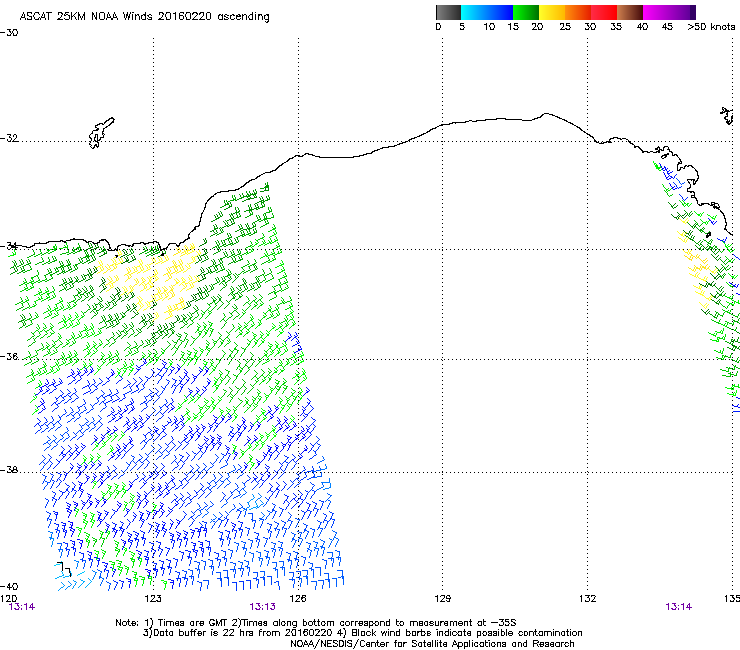Click the note "Data buffer is 22 hrs from 20160220"

tap(238, 633)
